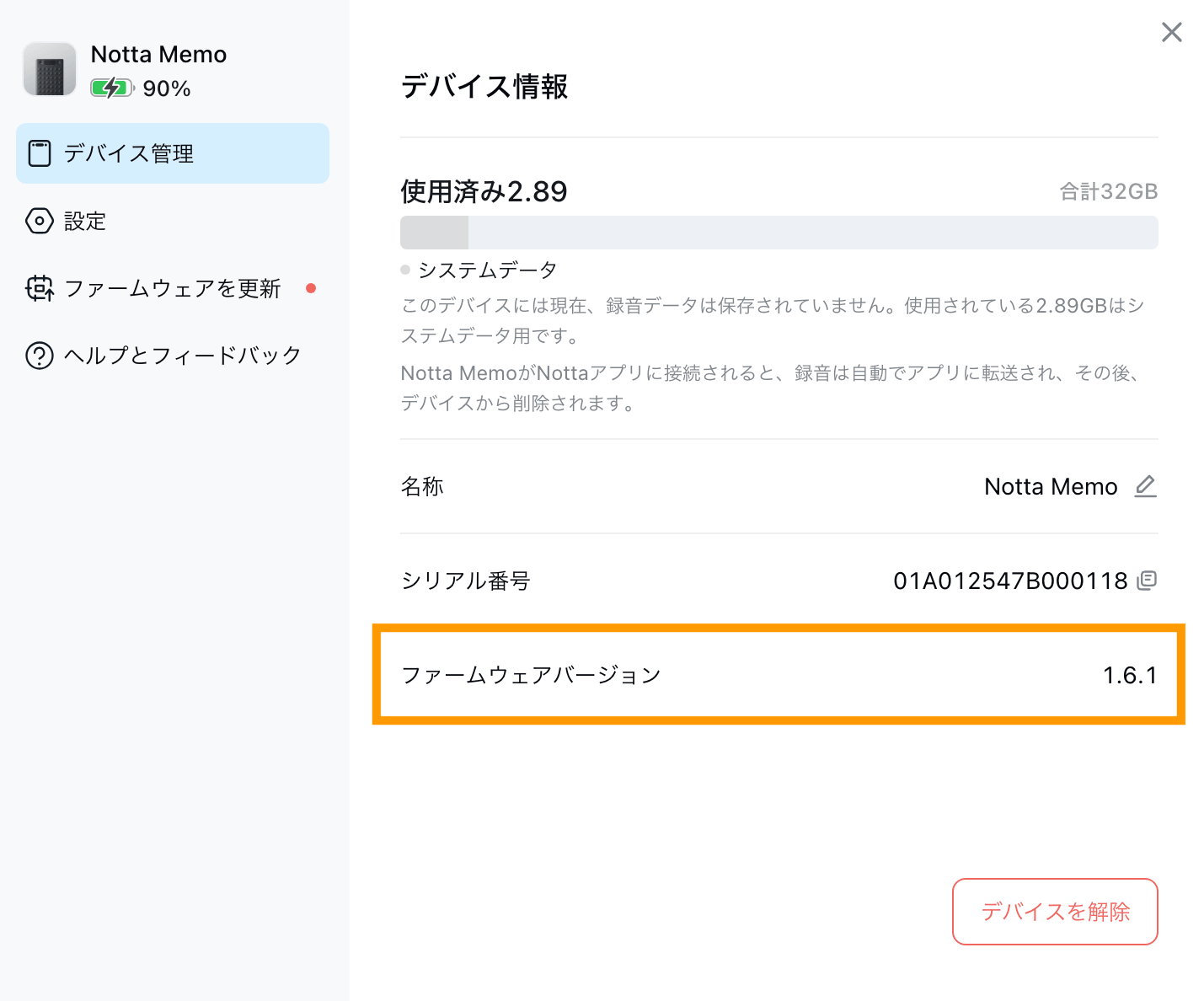Click the システムデータ legend label
This screenshot has height=1001, width=1204.
[x=488, y=270]
